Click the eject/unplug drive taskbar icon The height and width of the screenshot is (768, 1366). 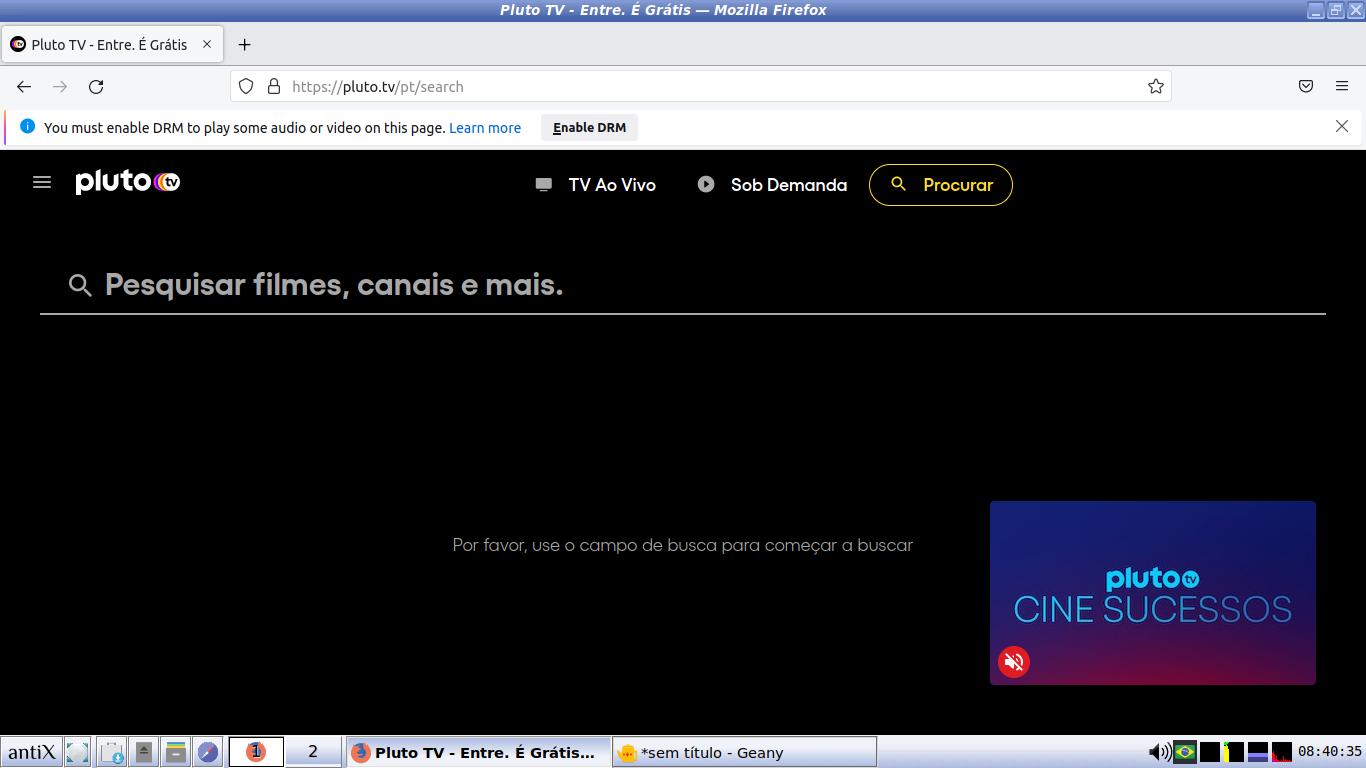(x=144, y=752)
